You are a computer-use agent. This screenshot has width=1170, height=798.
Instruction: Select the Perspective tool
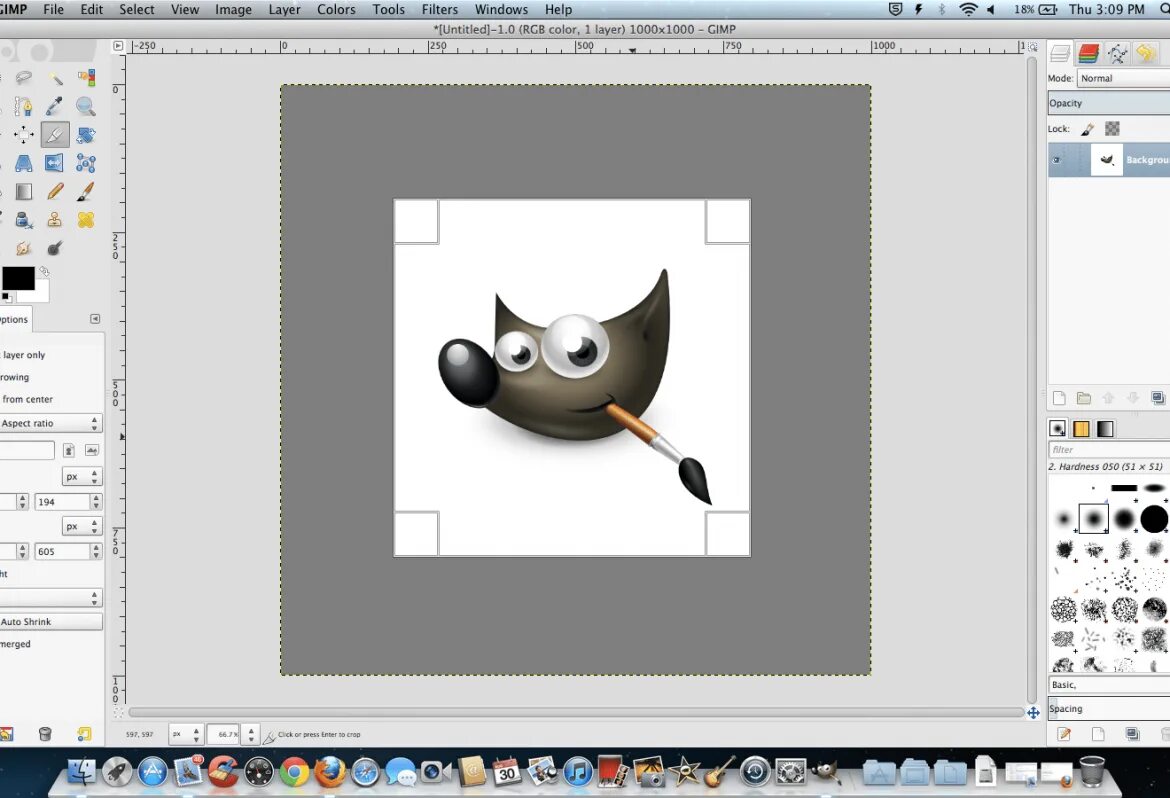pyautogui.click(x=24, y=163)
